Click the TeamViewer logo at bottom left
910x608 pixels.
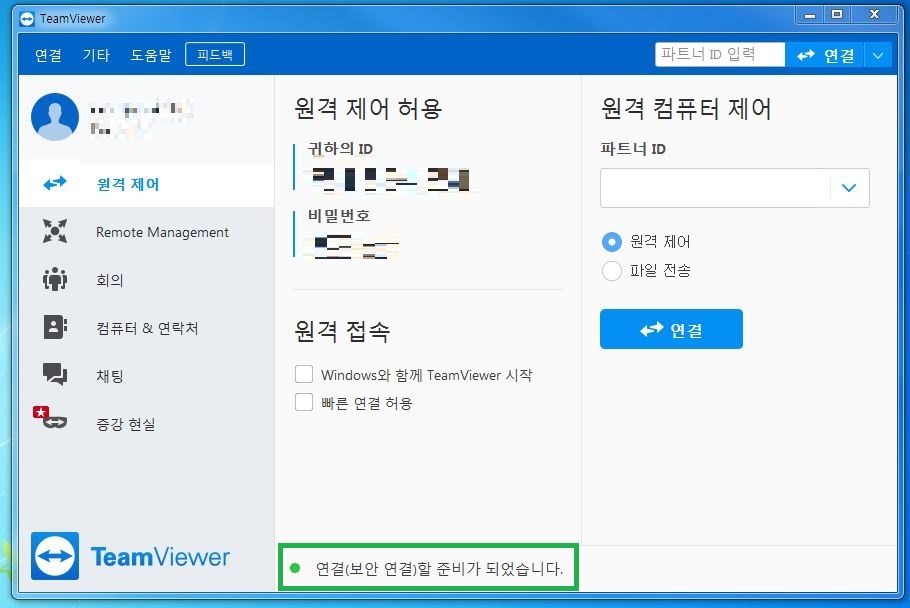[x=130, y=556]
